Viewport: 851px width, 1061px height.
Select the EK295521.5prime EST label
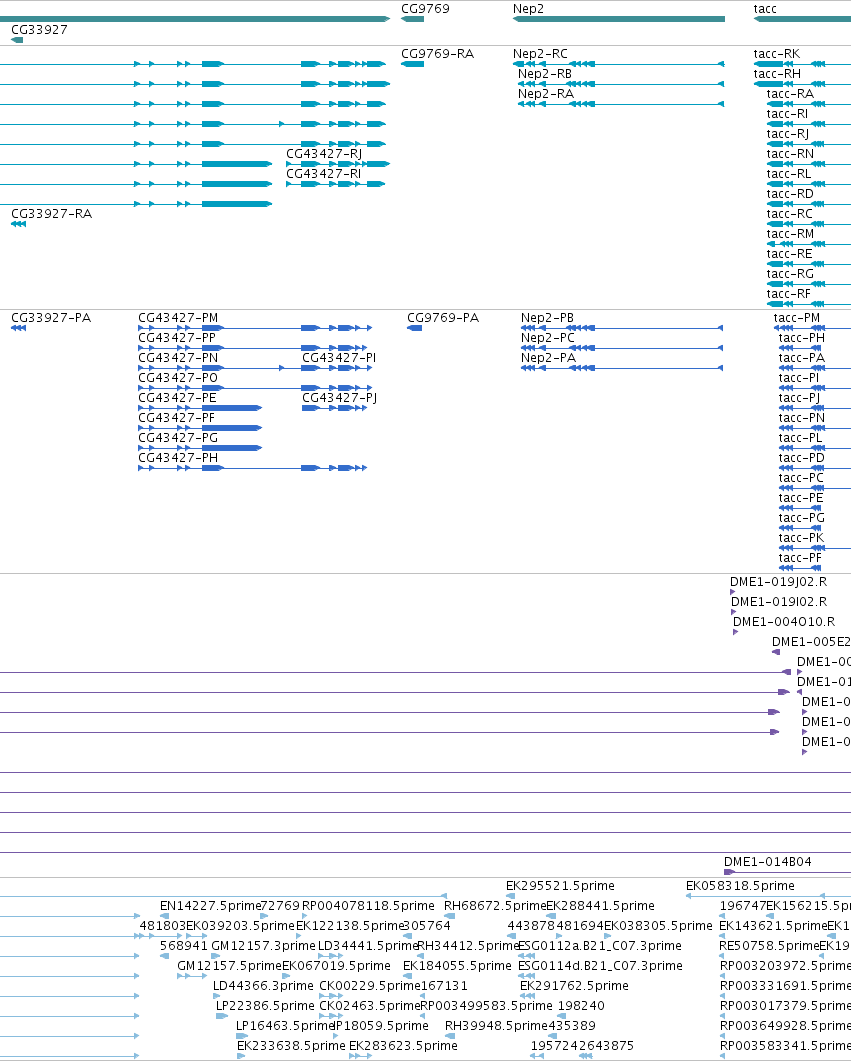560,886
